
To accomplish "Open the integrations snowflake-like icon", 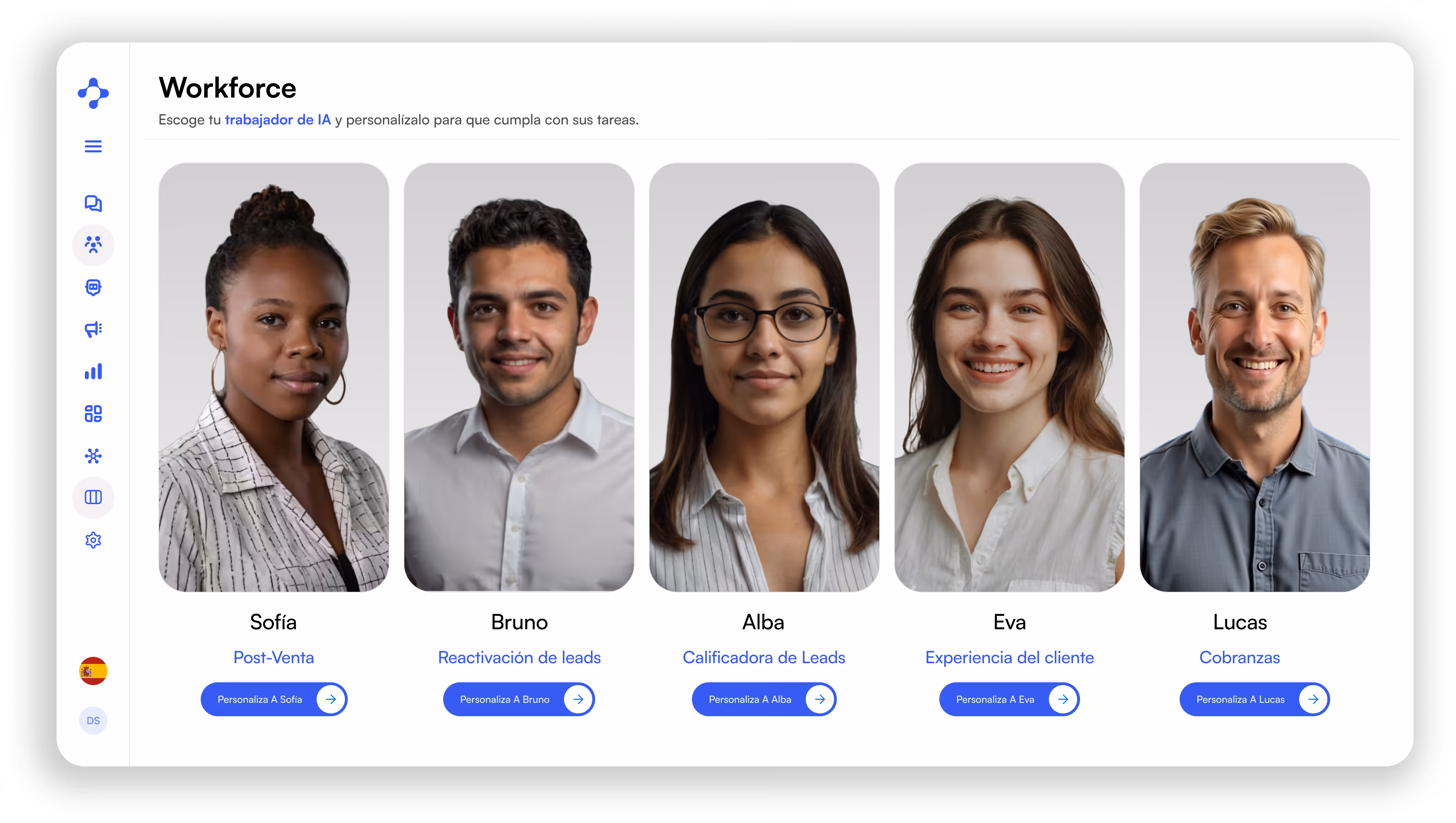I will [93, 456].
